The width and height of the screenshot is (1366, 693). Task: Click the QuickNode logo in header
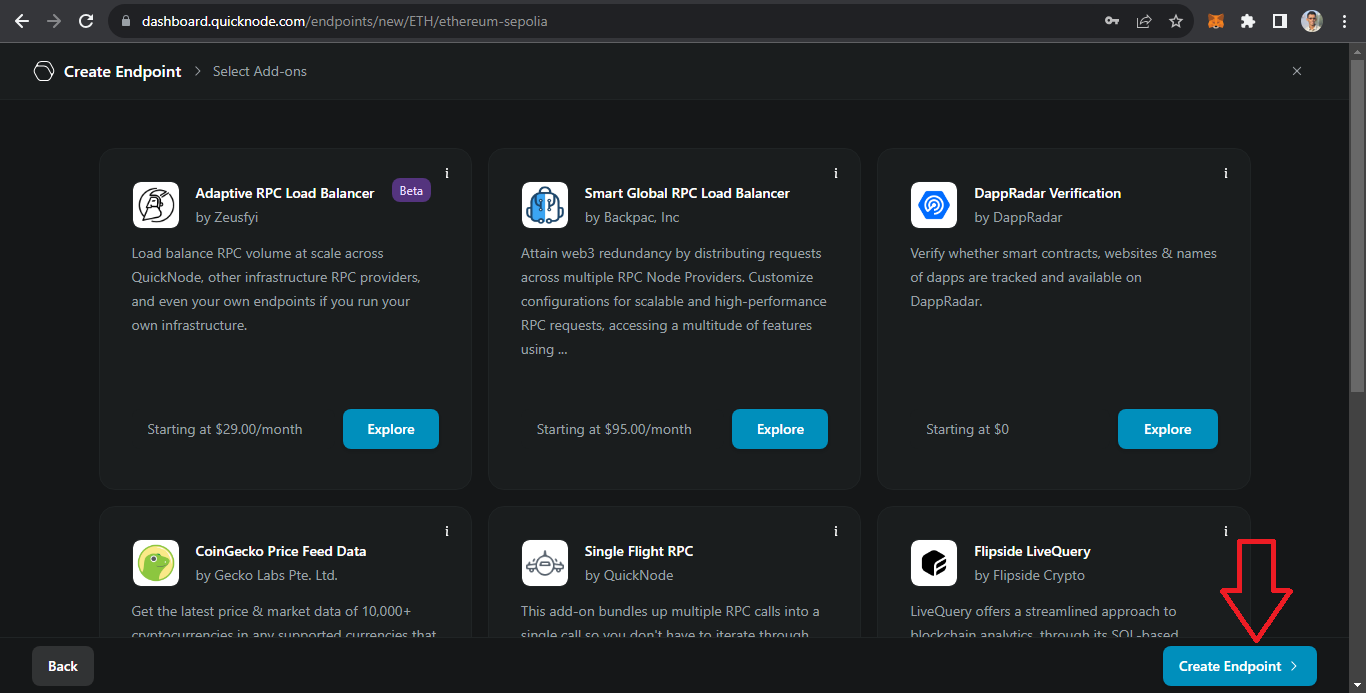(43, 71)
